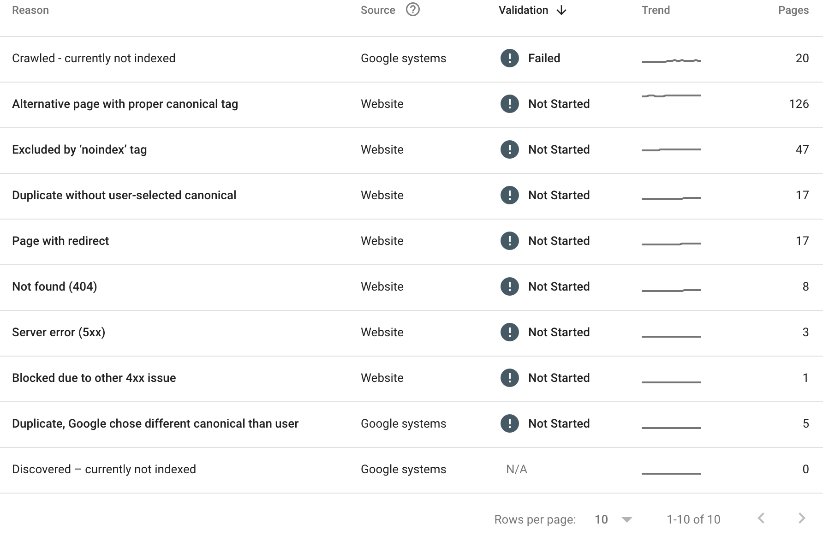Viewport: 823px width, 536px height.
Task: Open 'Discovered – currently not indexed' row
Action: pyautogui.click(x=104, y=469)
